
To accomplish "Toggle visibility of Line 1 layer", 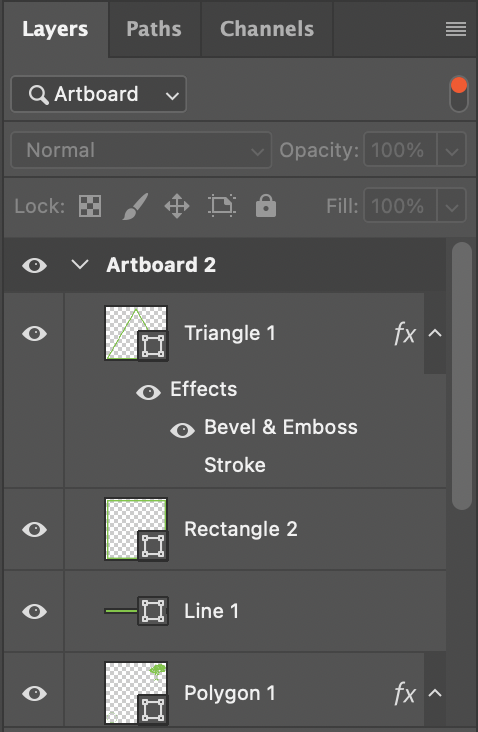I will pos(35,612).
